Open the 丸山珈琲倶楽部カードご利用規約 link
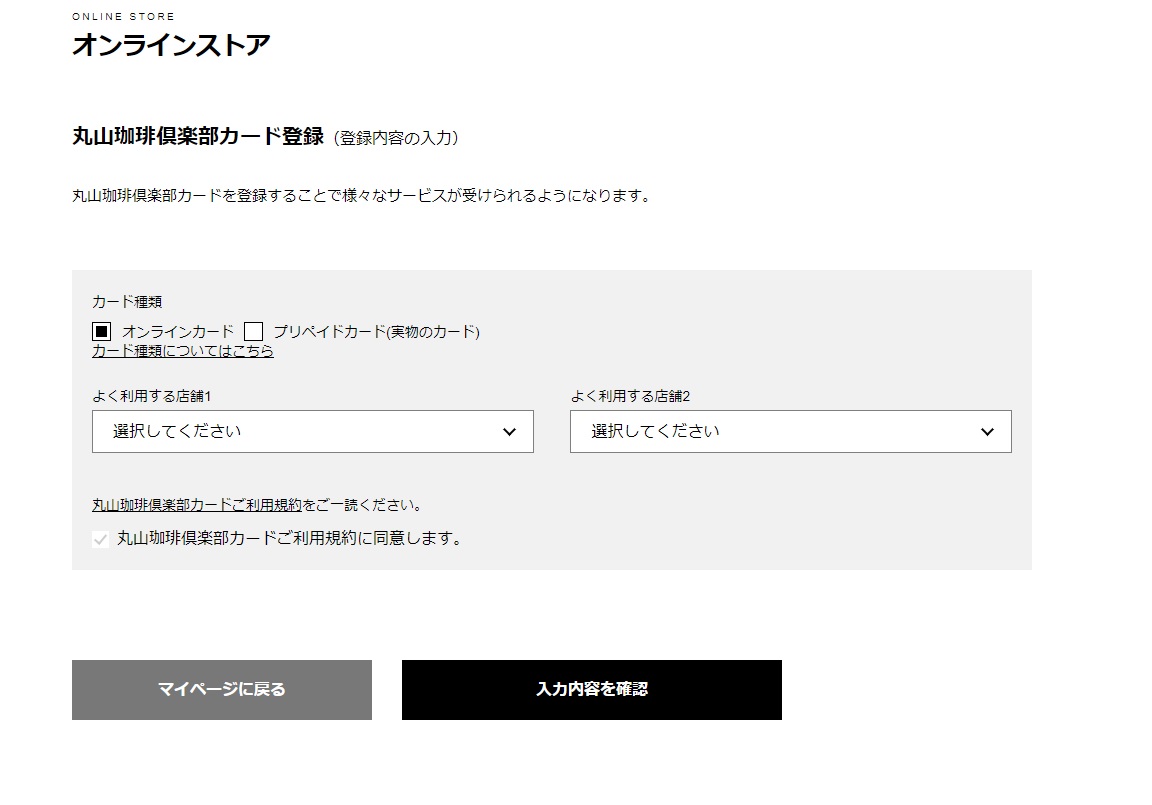1152x805 pixels. point(197,505)
